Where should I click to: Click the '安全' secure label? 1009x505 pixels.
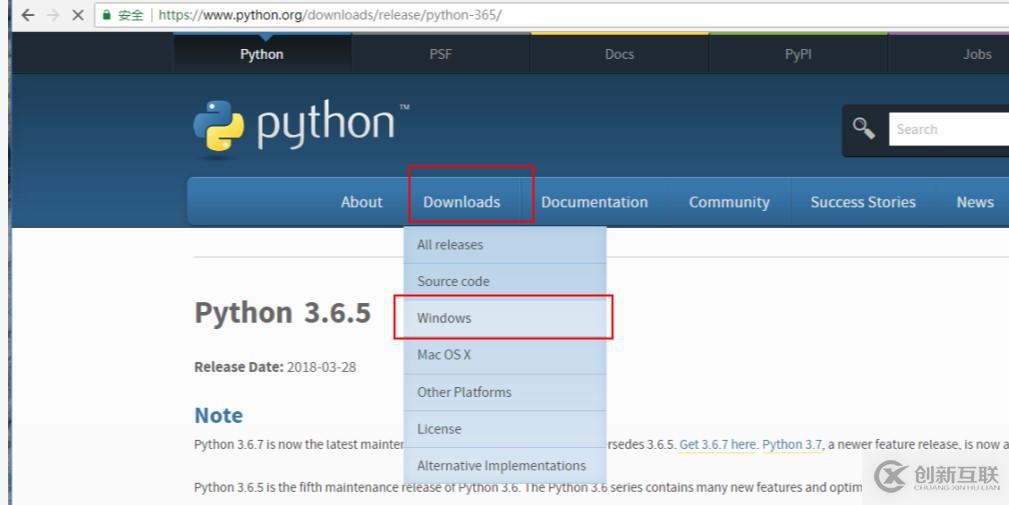click(131, 15)
